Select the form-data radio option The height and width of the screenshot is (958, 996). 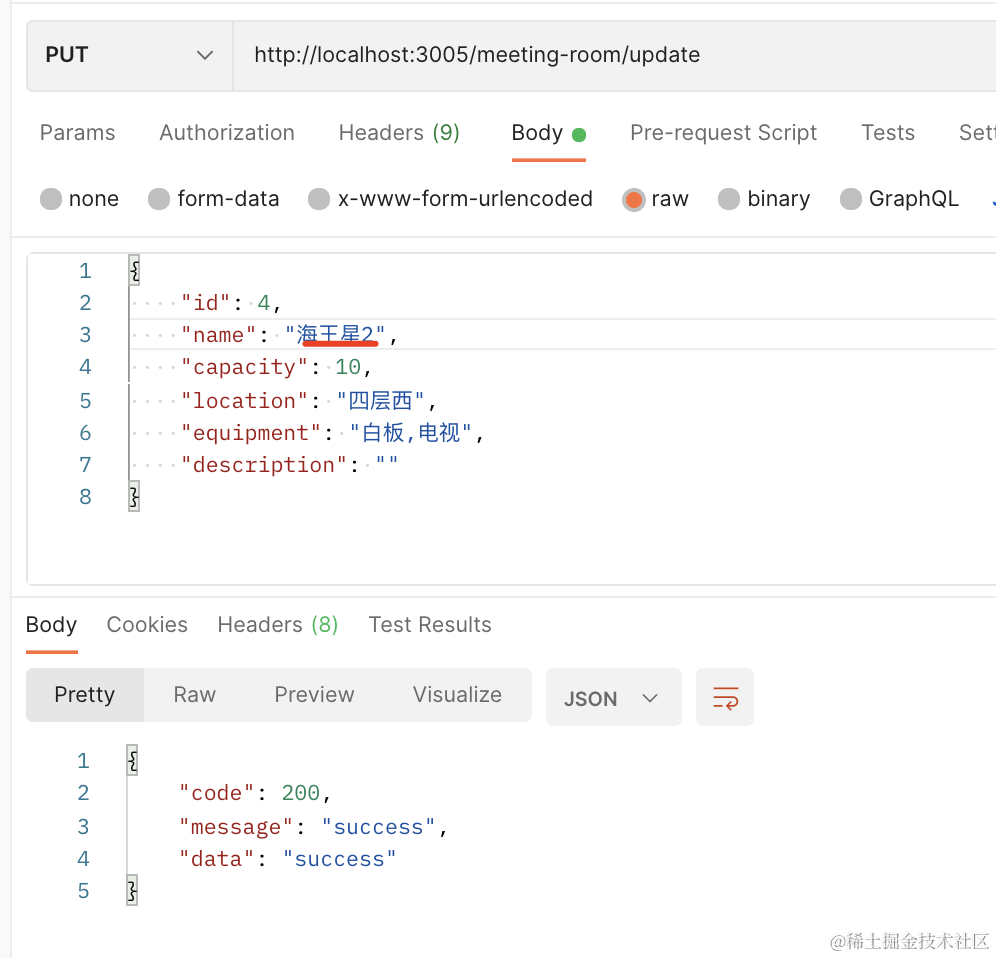159,199
